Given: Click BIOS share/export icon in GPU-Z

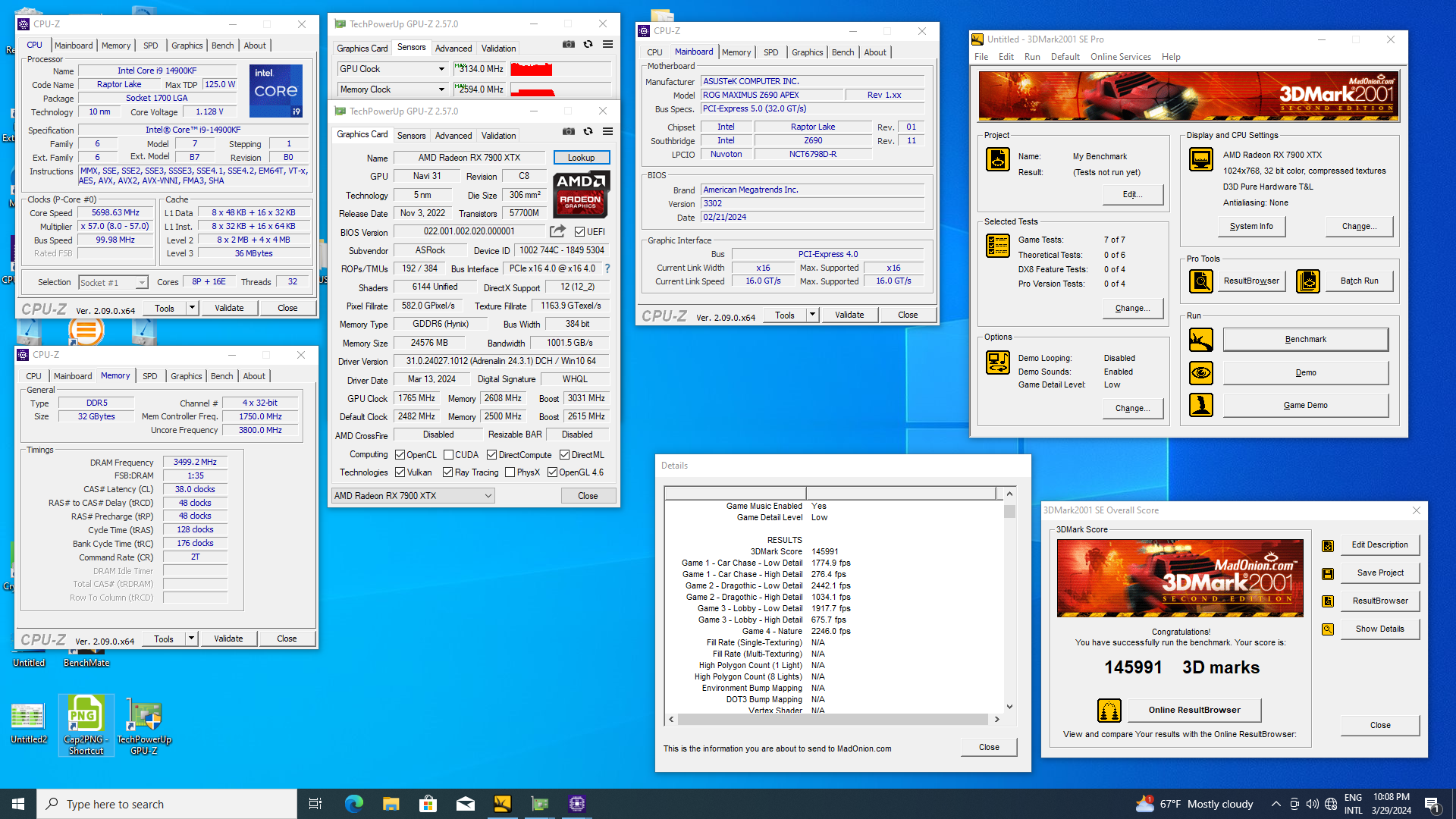Looking at the screenshot, I should (557, 231).
